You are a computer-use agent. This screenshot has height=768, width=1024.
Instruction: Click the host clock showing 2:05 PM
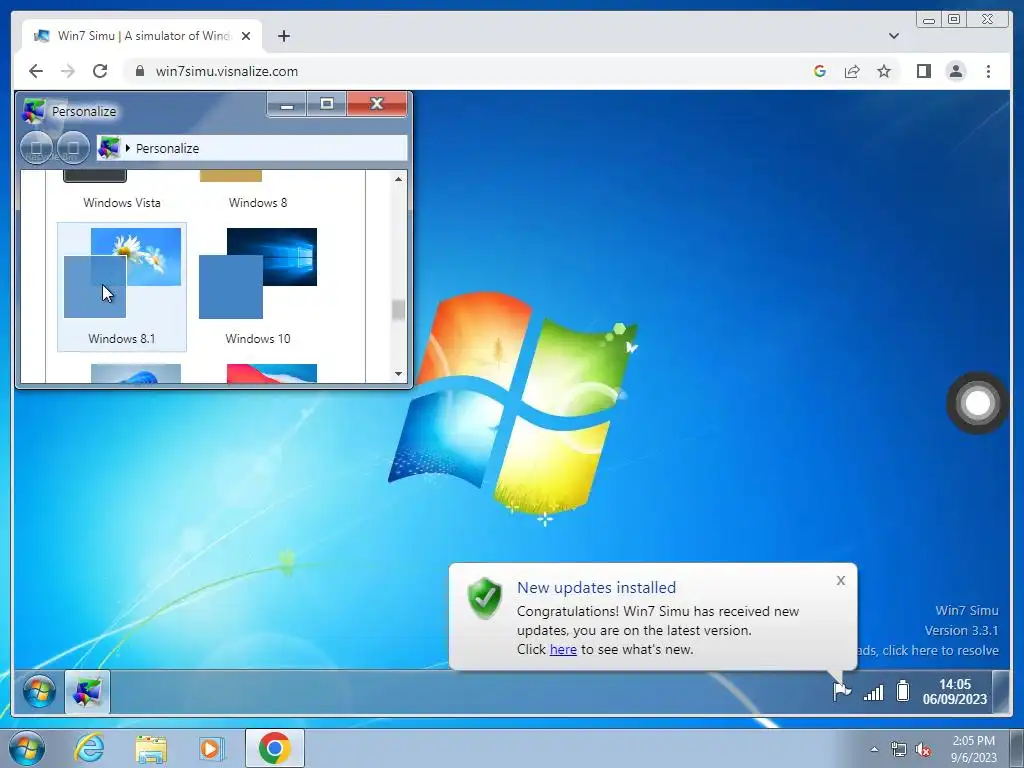(x=974, y=749)
